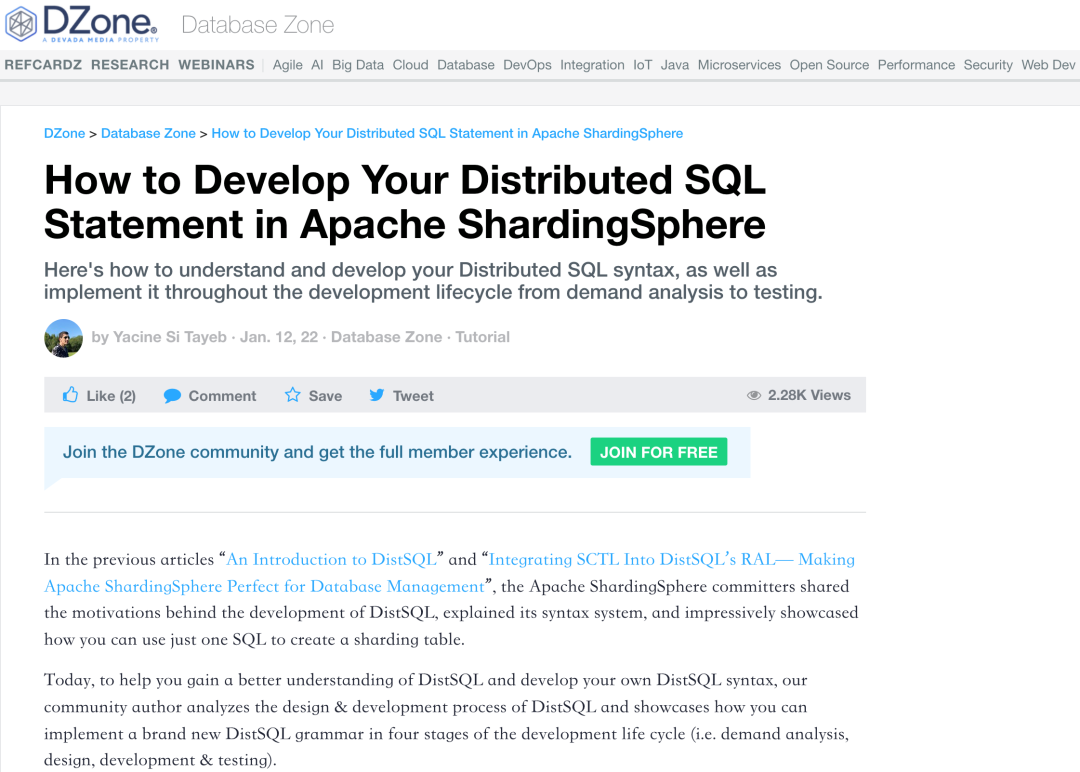Click Database Zone in the byline
Screen dimensions: 1080x772
[386, 337]
